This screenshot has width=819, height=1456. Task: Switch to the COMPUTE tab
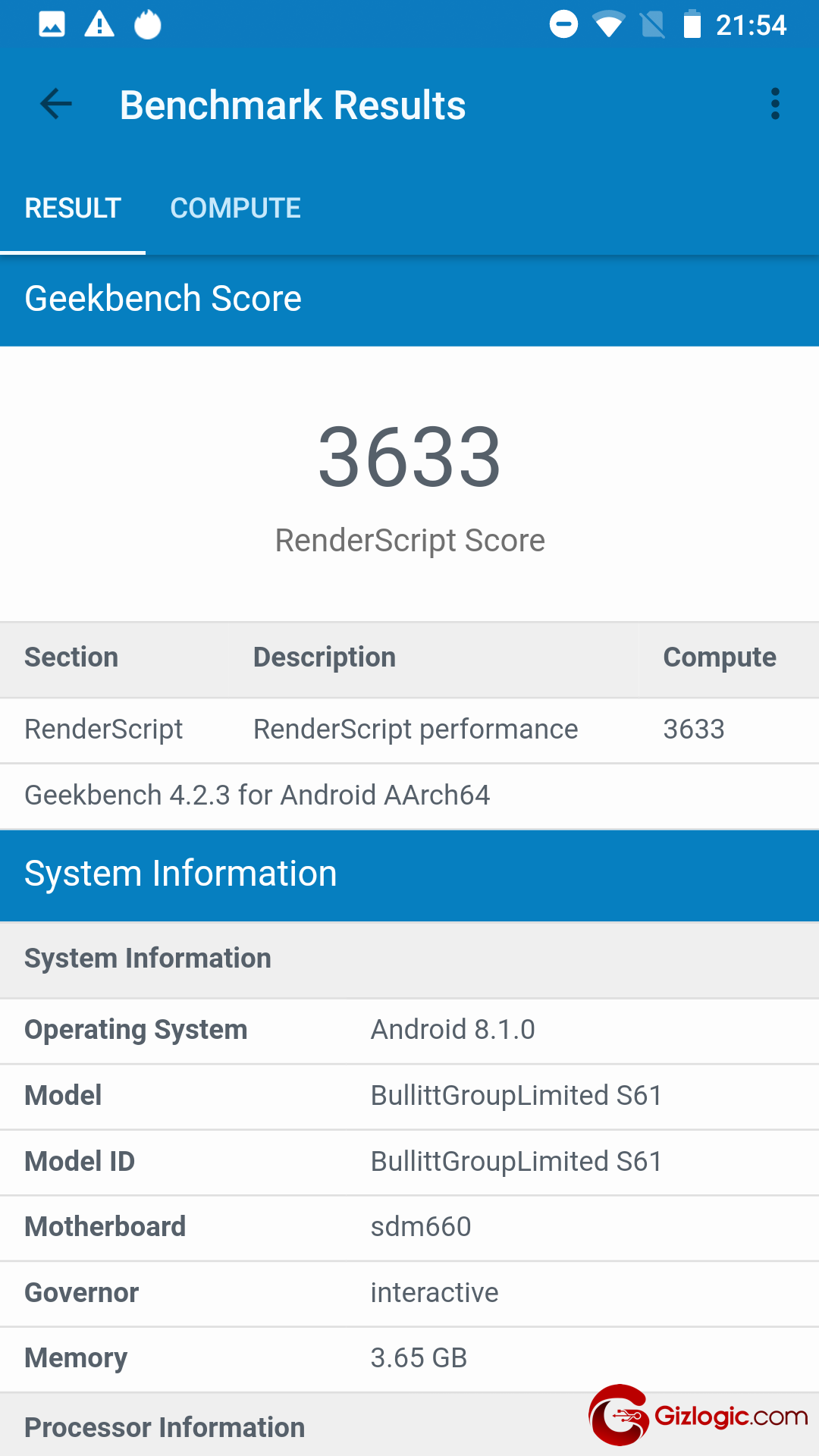[236, 209]
